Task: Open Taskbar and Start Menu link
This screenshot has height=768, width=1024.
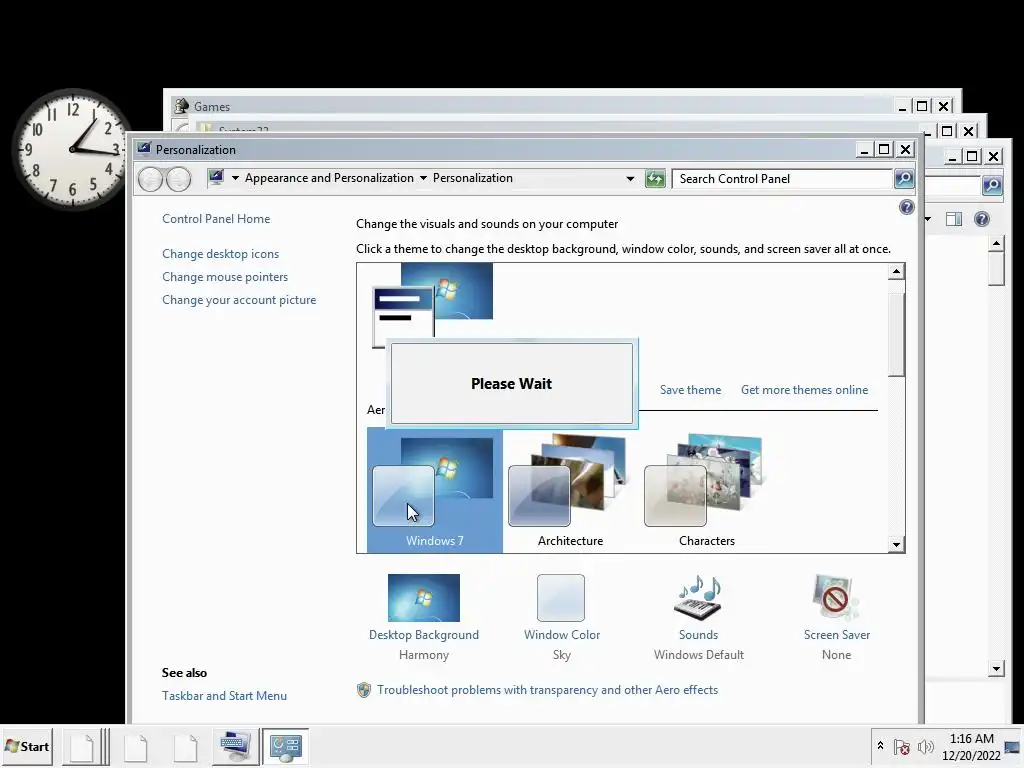Action: (224, 696)
